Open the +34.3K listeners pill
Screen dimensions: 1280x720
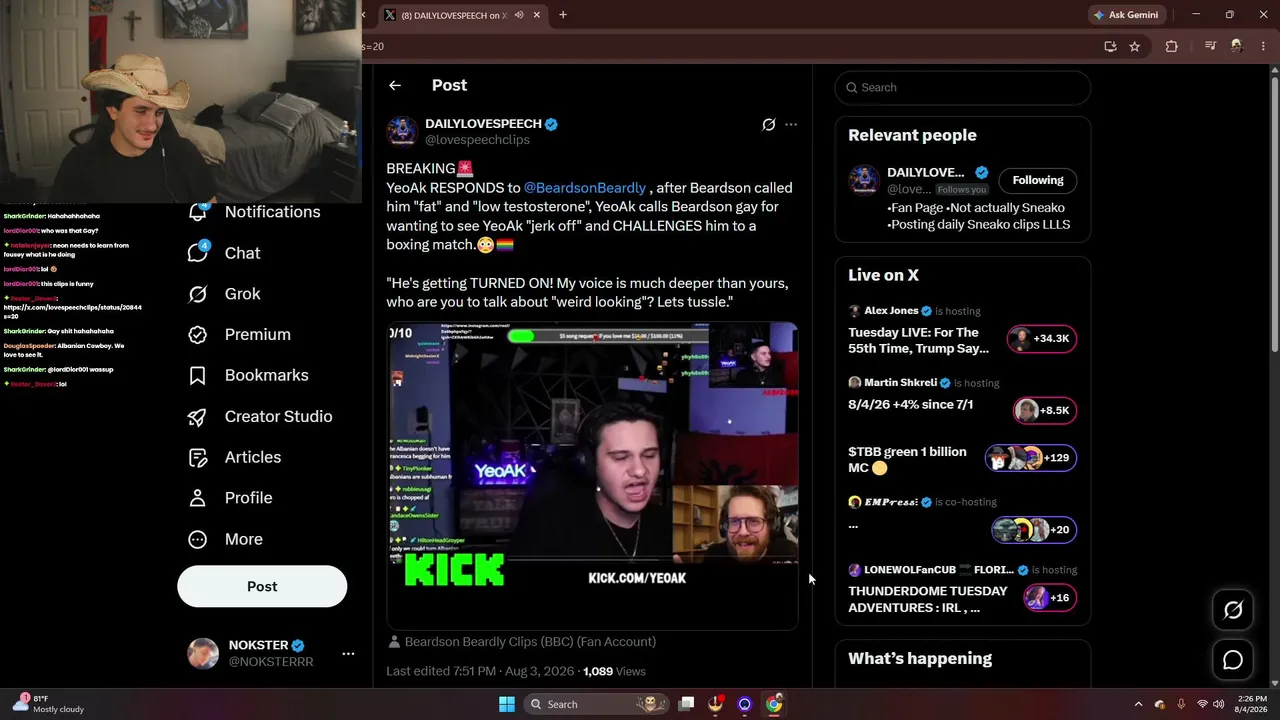point(1041,339)
